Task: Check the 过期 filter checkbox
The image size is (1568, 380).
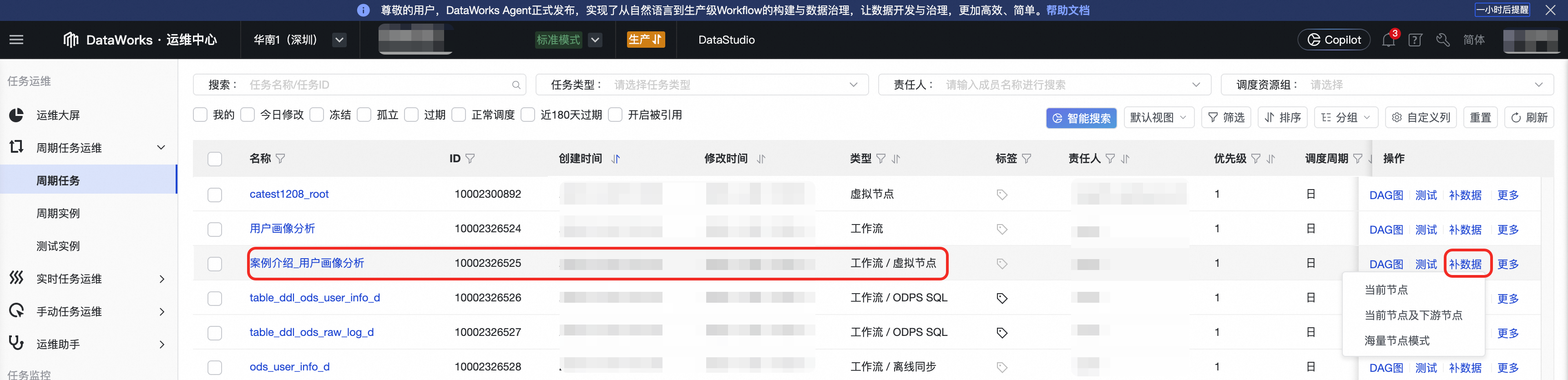Action: 411,114
